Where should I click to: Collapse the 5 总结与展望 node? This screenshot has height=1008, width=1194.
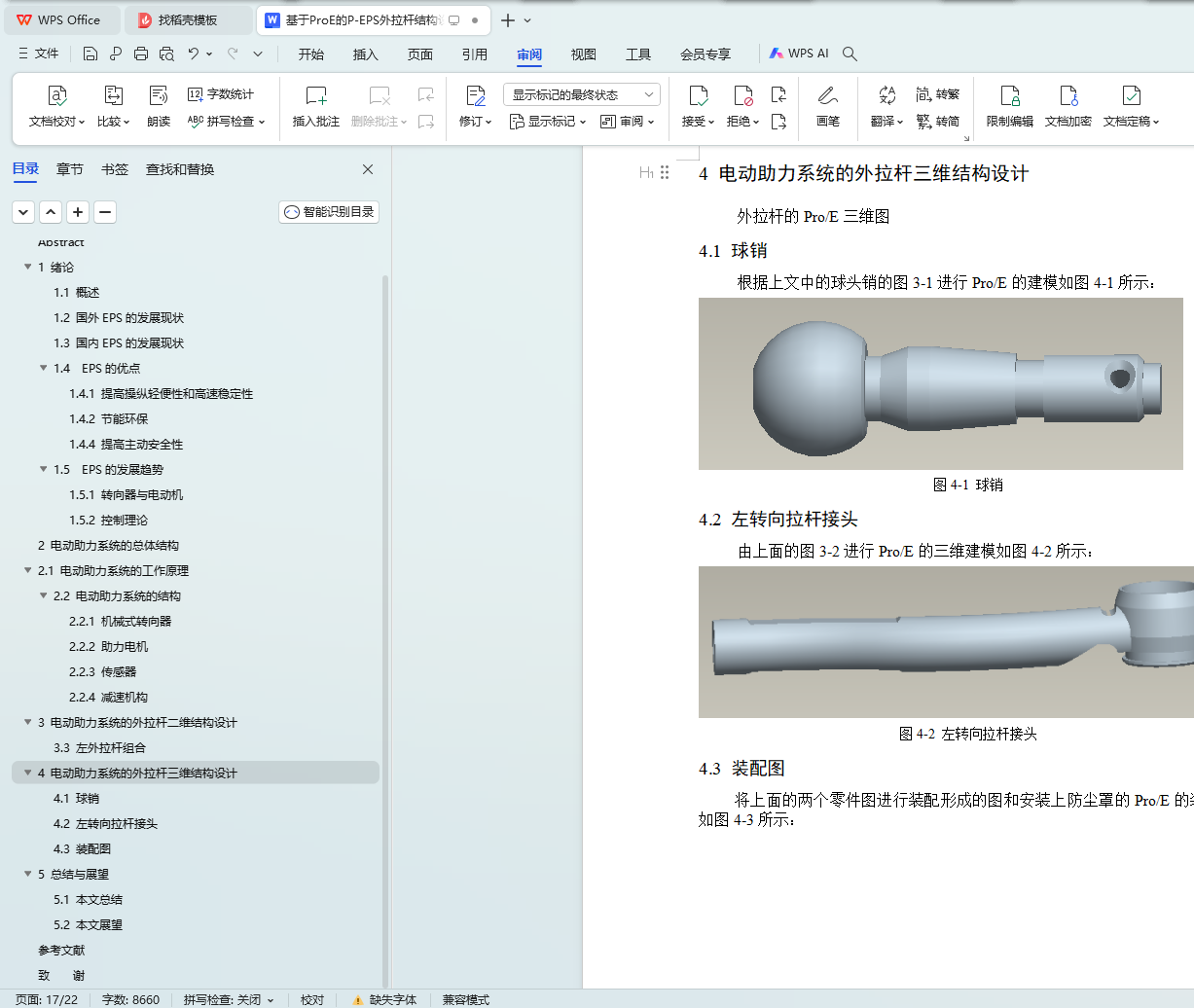coord(28,874)
